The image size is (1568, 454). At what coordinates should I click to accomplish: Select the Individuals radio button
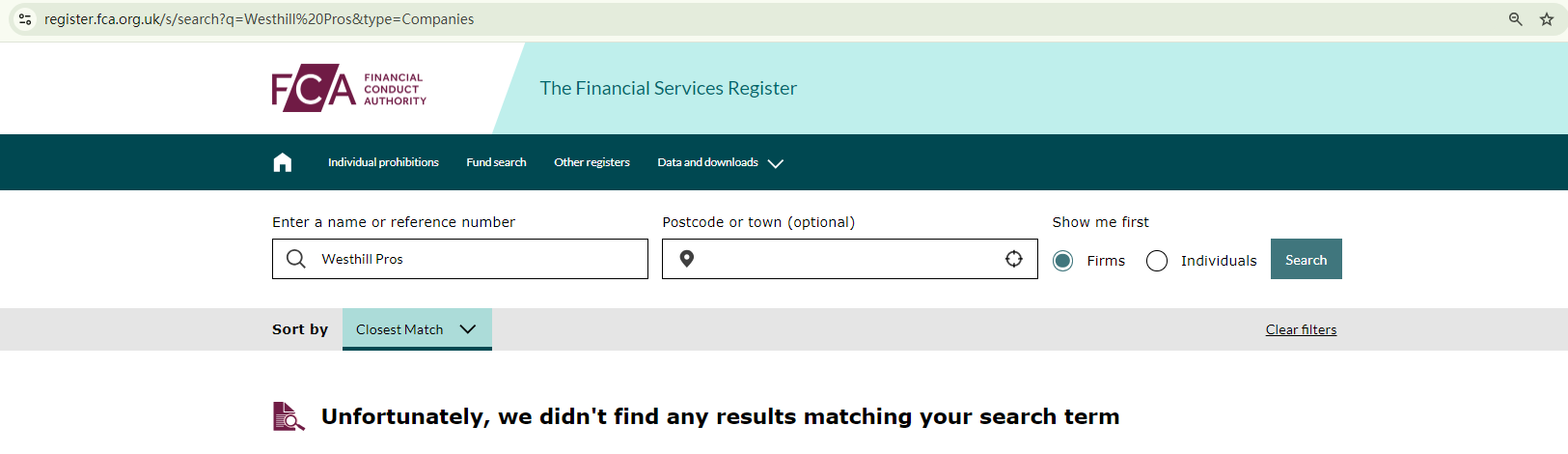(1157, 261)
